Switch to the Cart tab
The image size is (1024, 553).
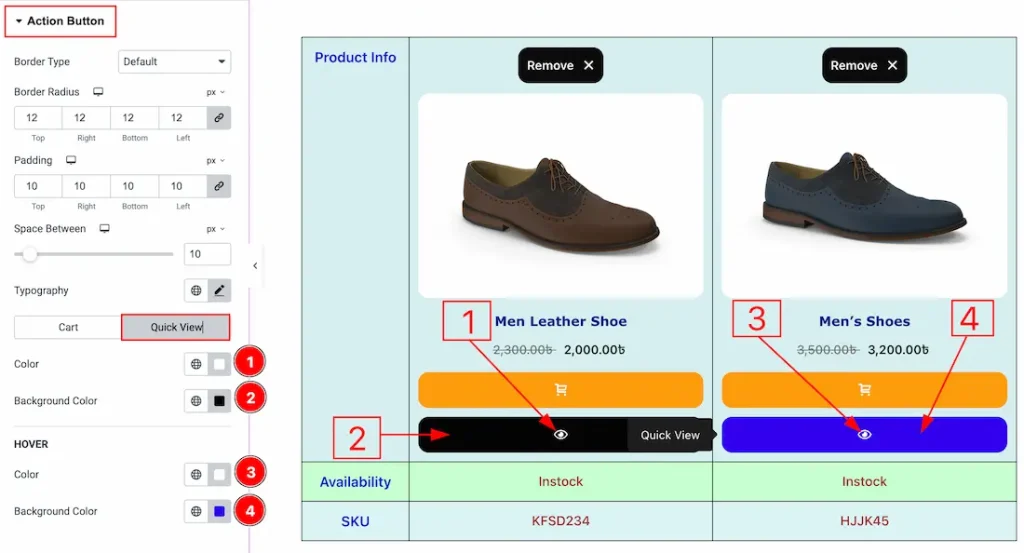point(68,327)
